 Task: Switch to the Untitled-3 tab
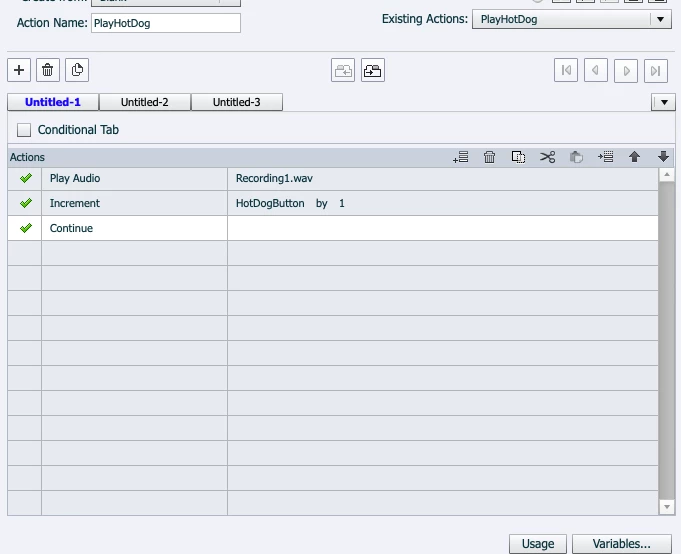pos(237,102)
